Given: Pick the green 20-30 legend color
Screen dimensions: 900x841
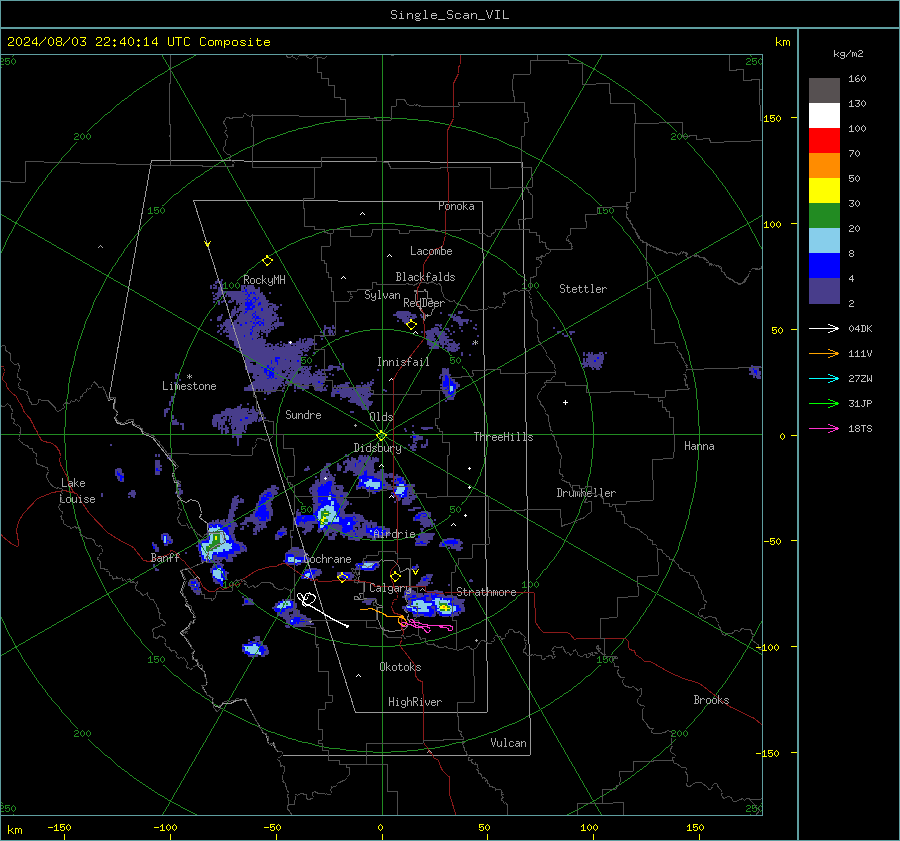Looking at the screenshot, I should pos(824,216).
